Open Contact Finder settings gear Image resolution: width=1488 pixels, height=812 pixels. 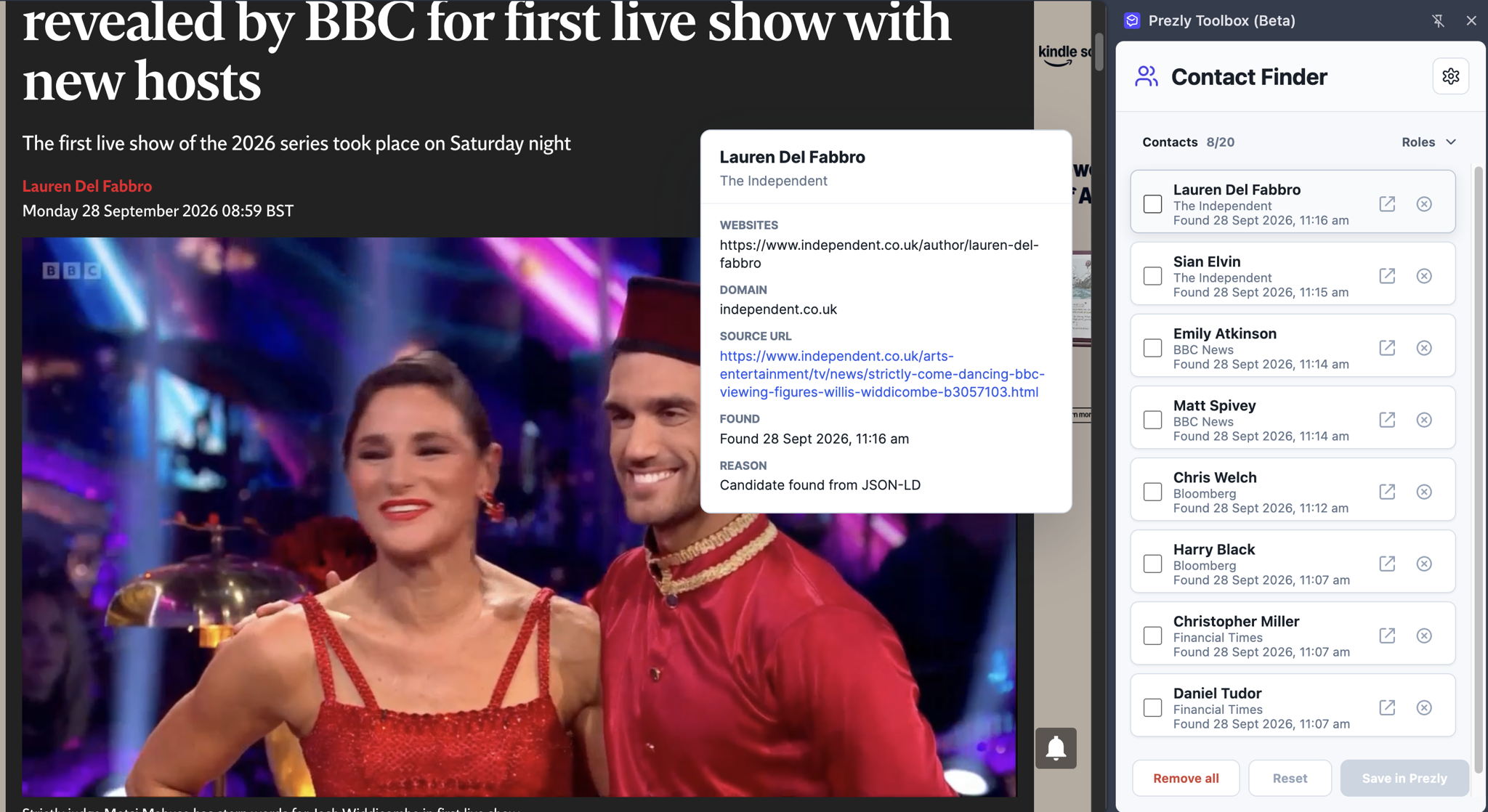pyautogui.click(x=1450, y=76)
